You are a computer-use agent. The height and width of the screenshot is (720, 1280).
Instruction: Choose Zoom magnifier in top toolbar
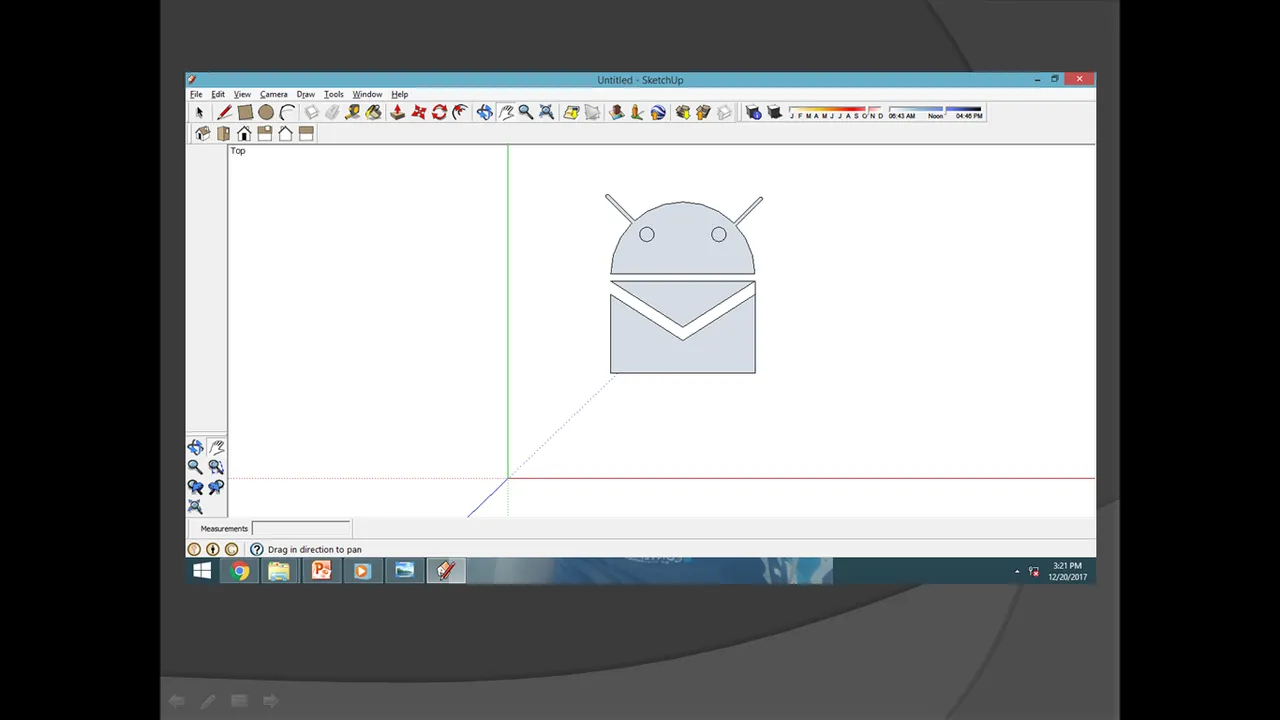pyautogui.click(x=526, y=113)
